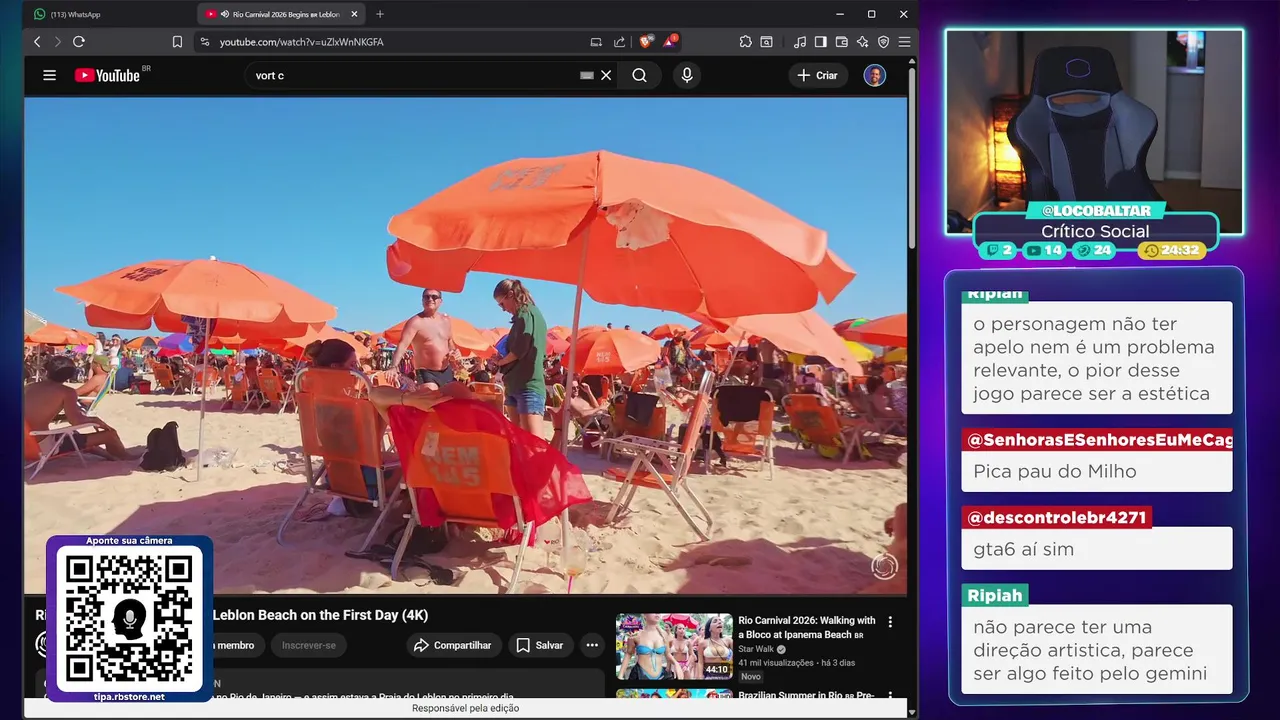Click the 'Novo' badge

pos(751,677)
